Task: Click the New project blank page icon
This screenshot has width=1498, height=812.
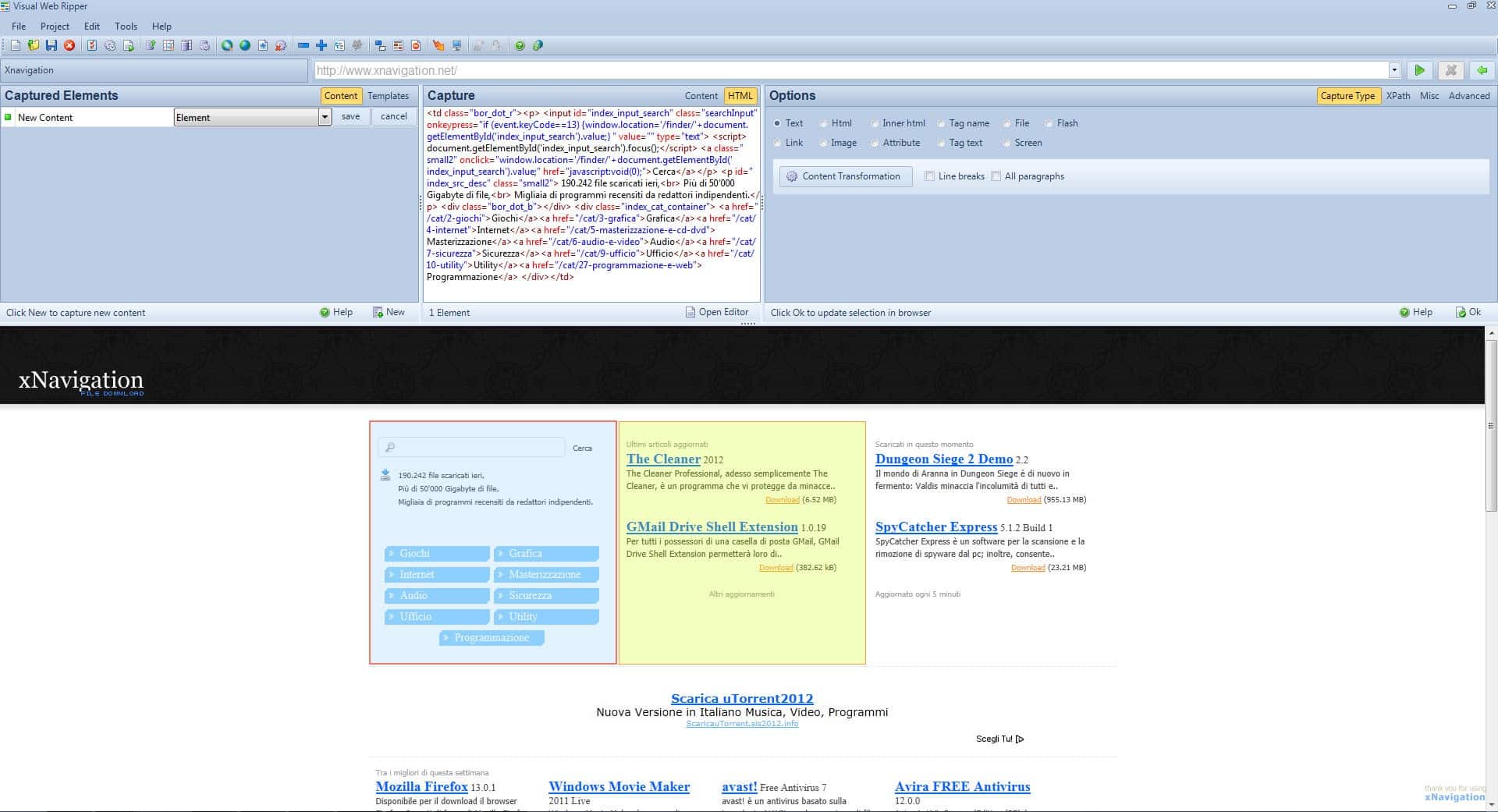Action: tap(16, 45)
